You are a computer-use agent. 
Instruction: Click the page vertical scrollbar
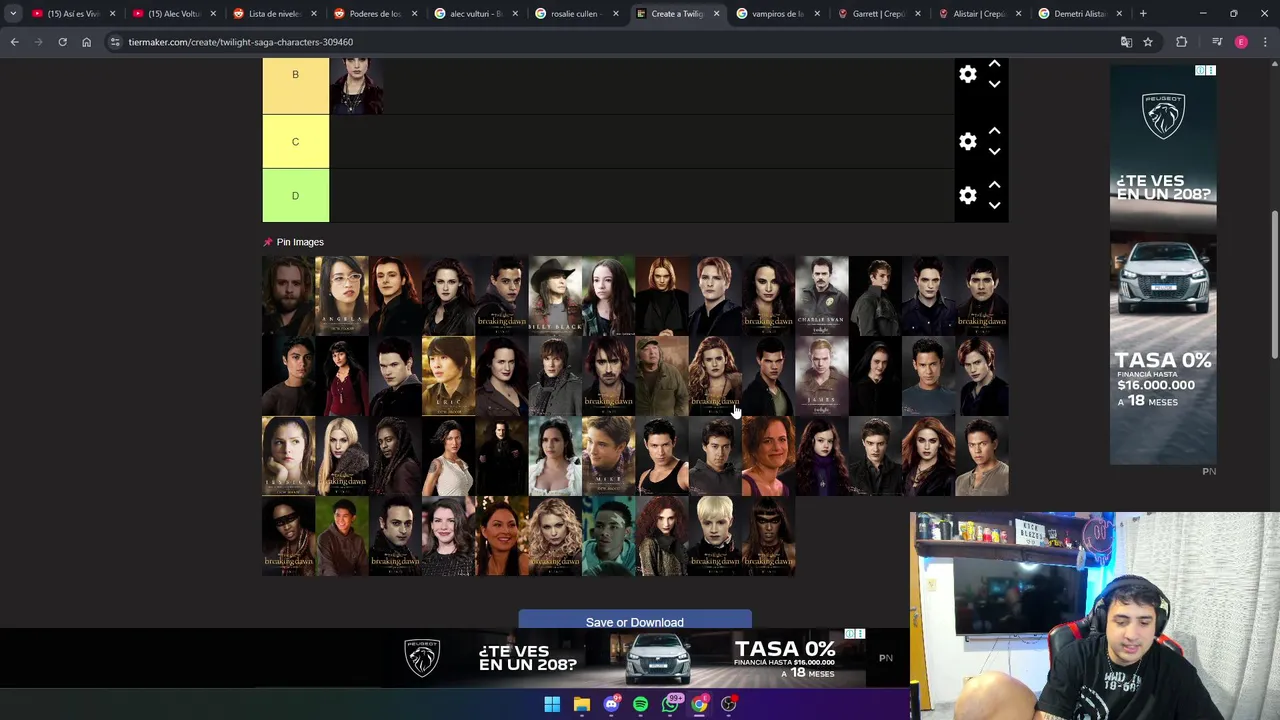click(1274, 285)
